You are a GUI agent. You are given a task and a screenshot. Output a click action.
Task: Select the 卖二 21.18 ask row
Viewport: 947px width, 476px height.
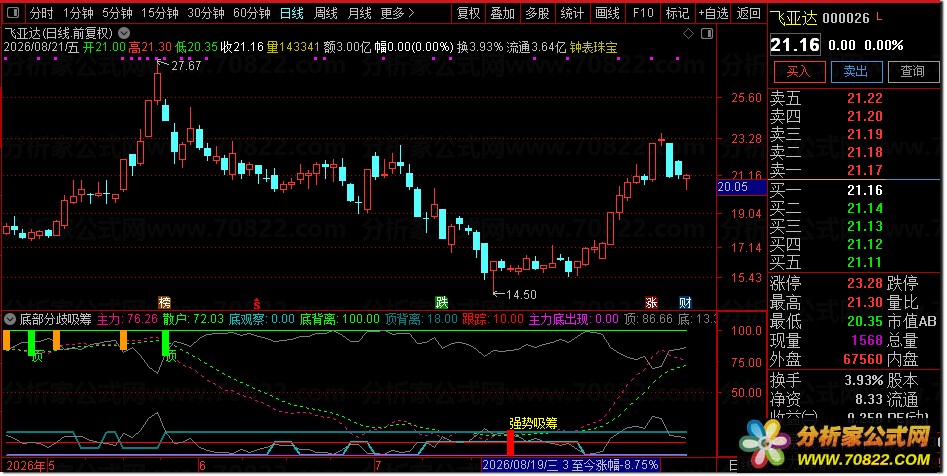pos(855,152)
